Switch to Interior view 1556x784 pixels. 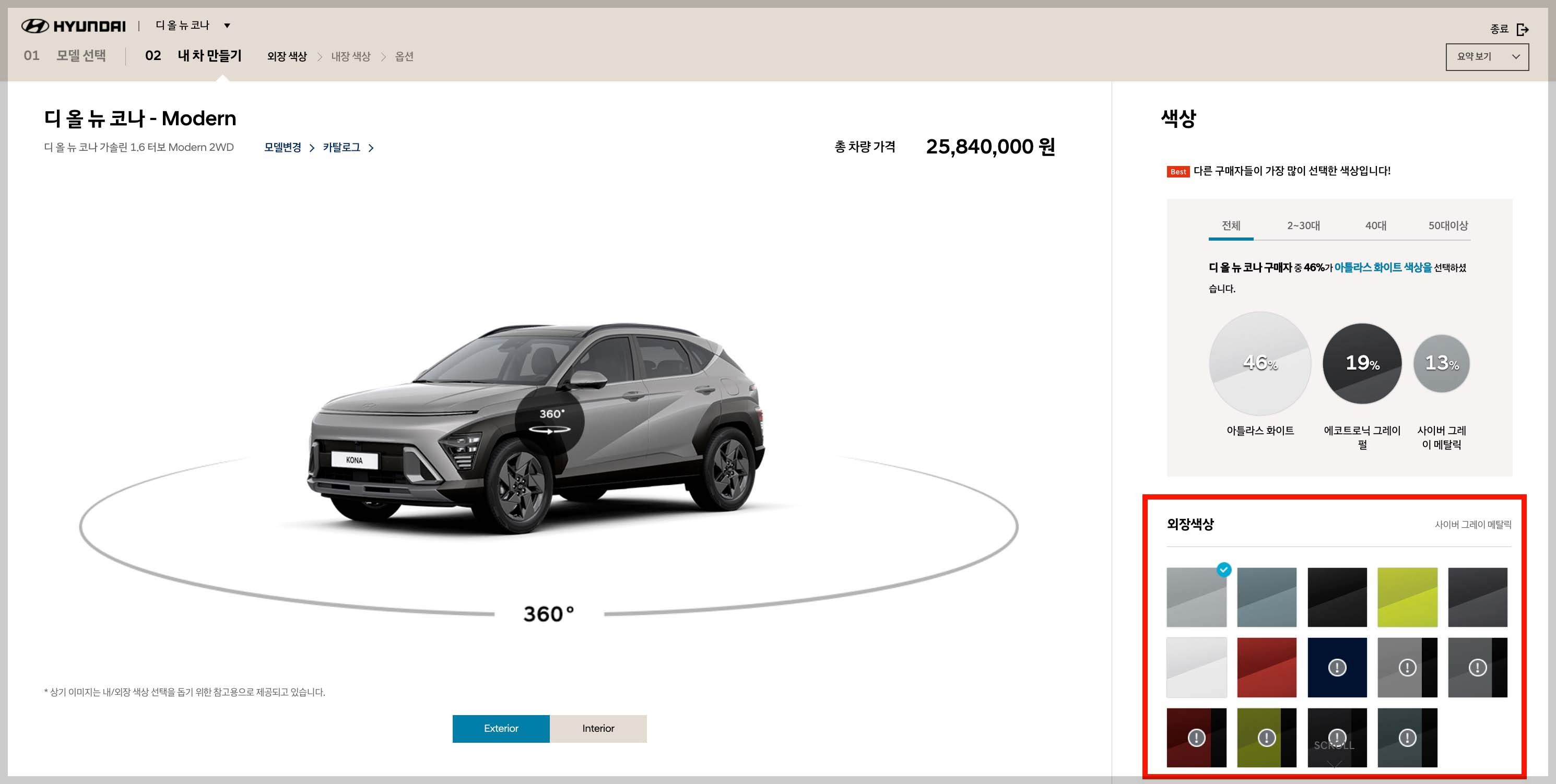point(598,729)
